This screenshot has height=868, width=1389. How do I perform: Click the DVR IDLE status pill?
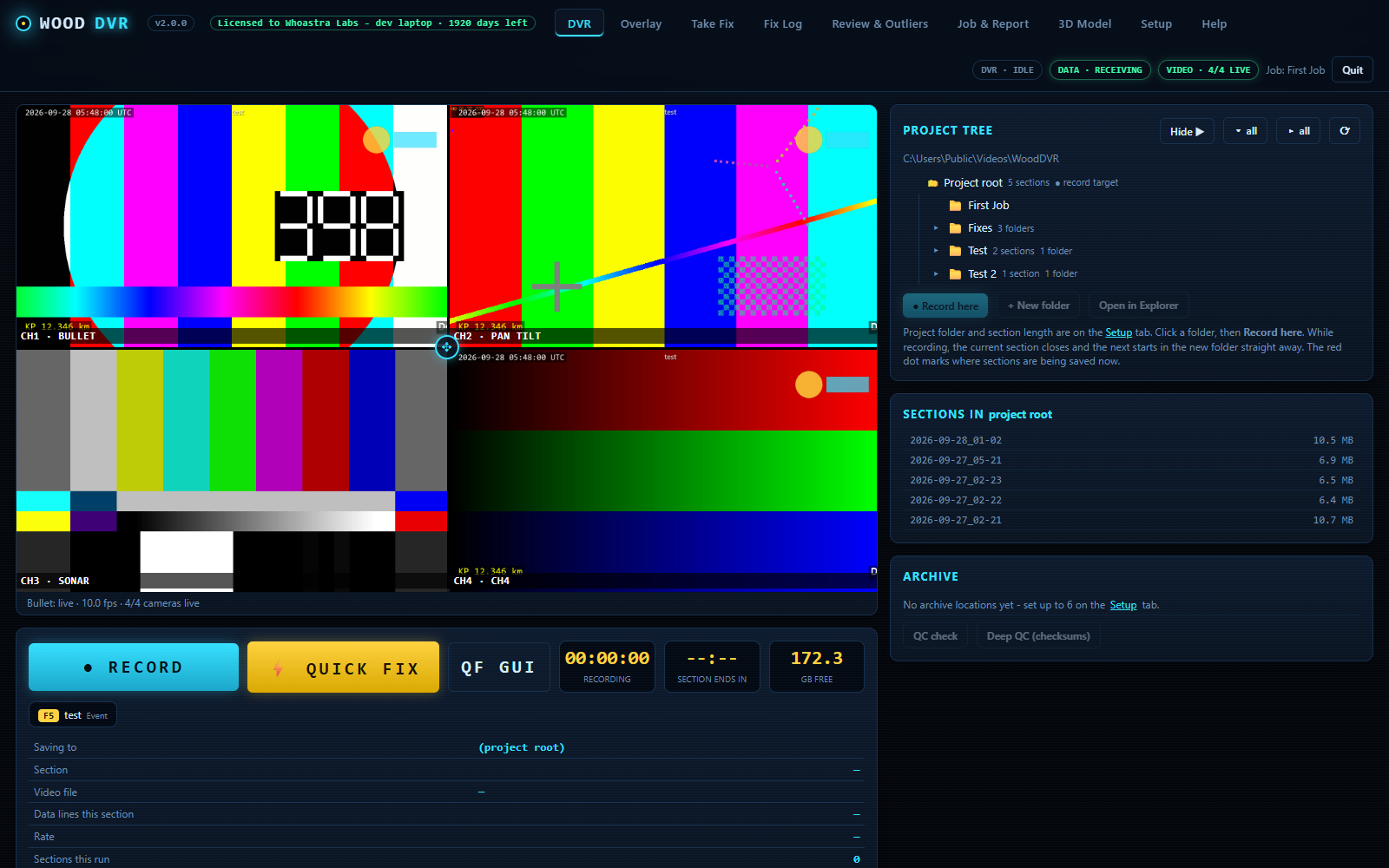(x=1007, y=70)
